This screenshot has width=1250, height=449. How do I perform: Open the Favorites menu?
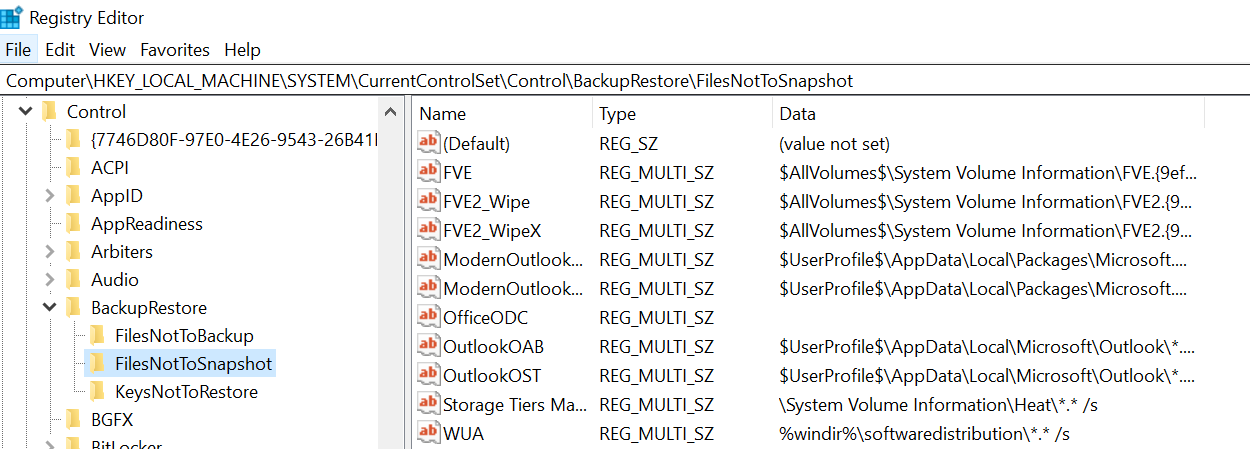point(174,49)
